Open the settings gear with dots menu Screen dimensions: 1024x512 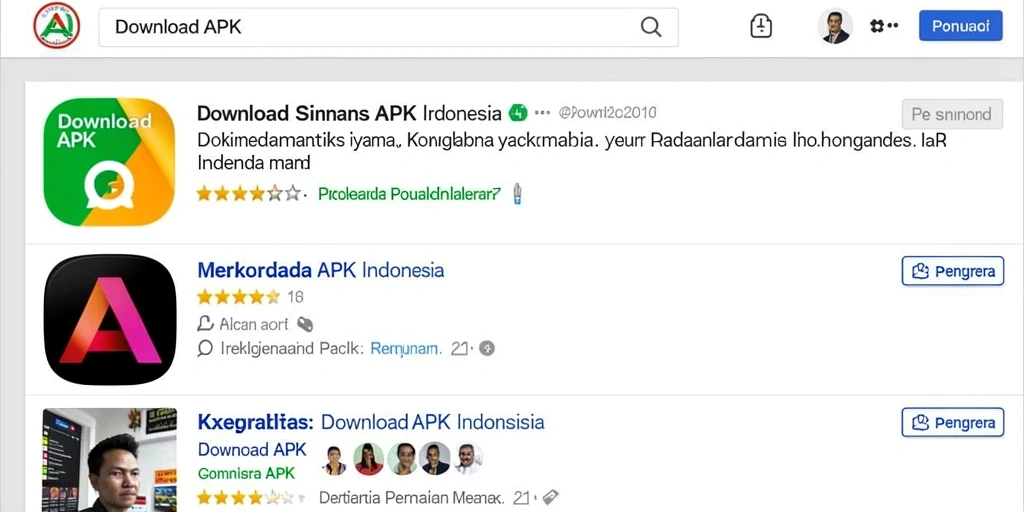tap(884, 26)
